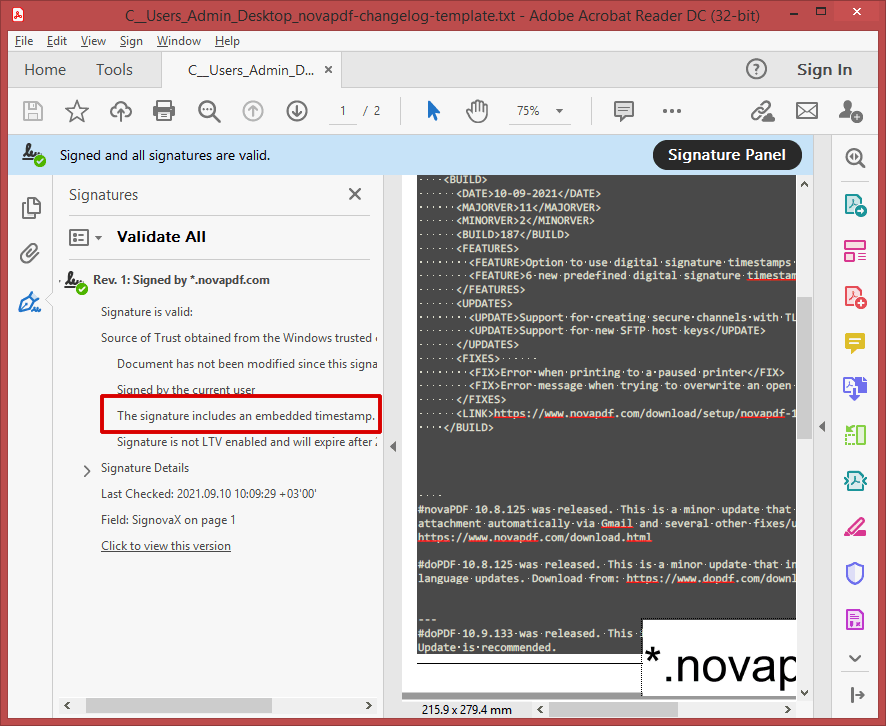This screenshot has height=726, width=886.
Task: Collapse the Rev. 1 signature tree node
Action: [60, 280]
